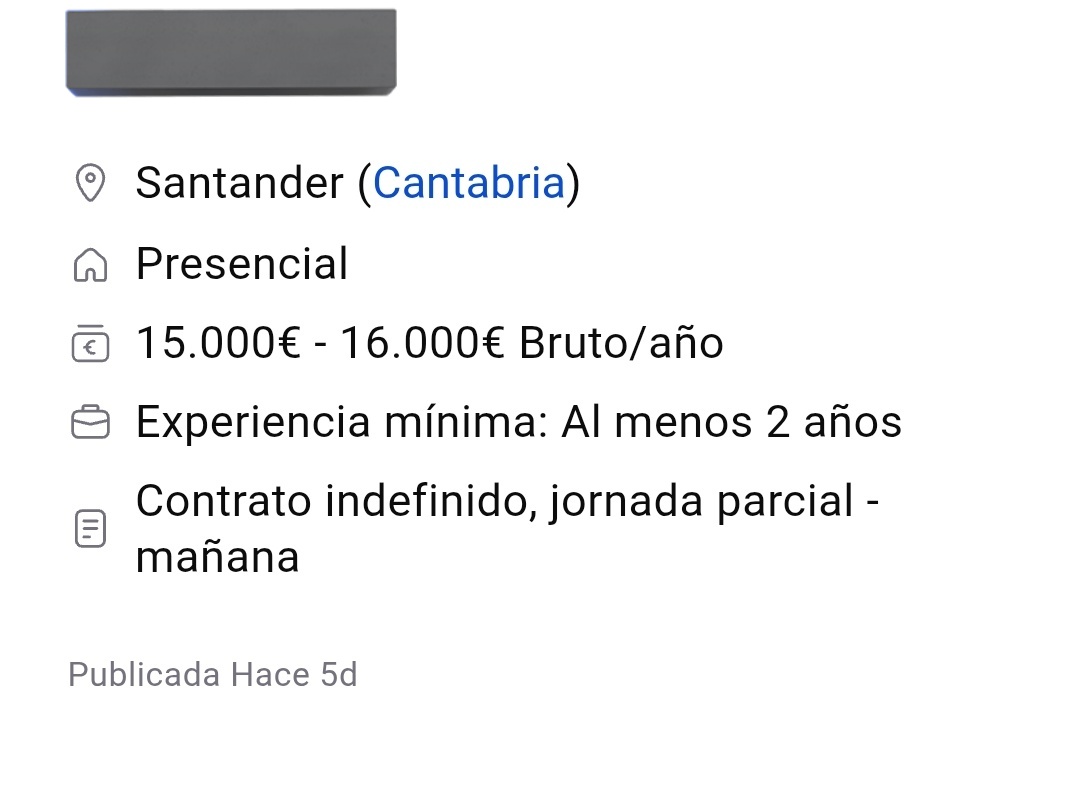Viewport: 1080px width, 798px height.
Task: Click the greyed-out company name block
Action: [x=231, y=52]
